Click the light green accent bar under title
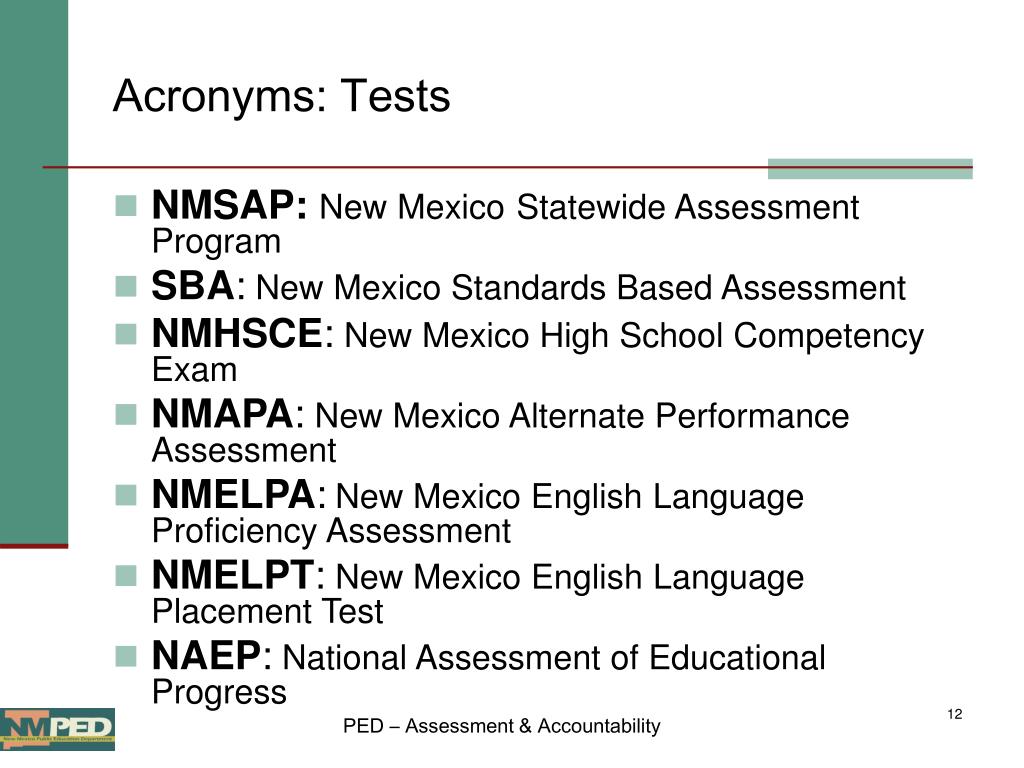This screenshot has width=1024, height=768. pos(870,168)
